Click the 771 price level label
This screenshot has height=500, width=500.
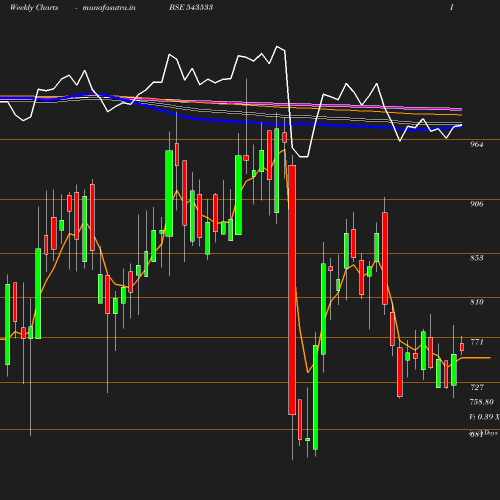click(477, 342)
